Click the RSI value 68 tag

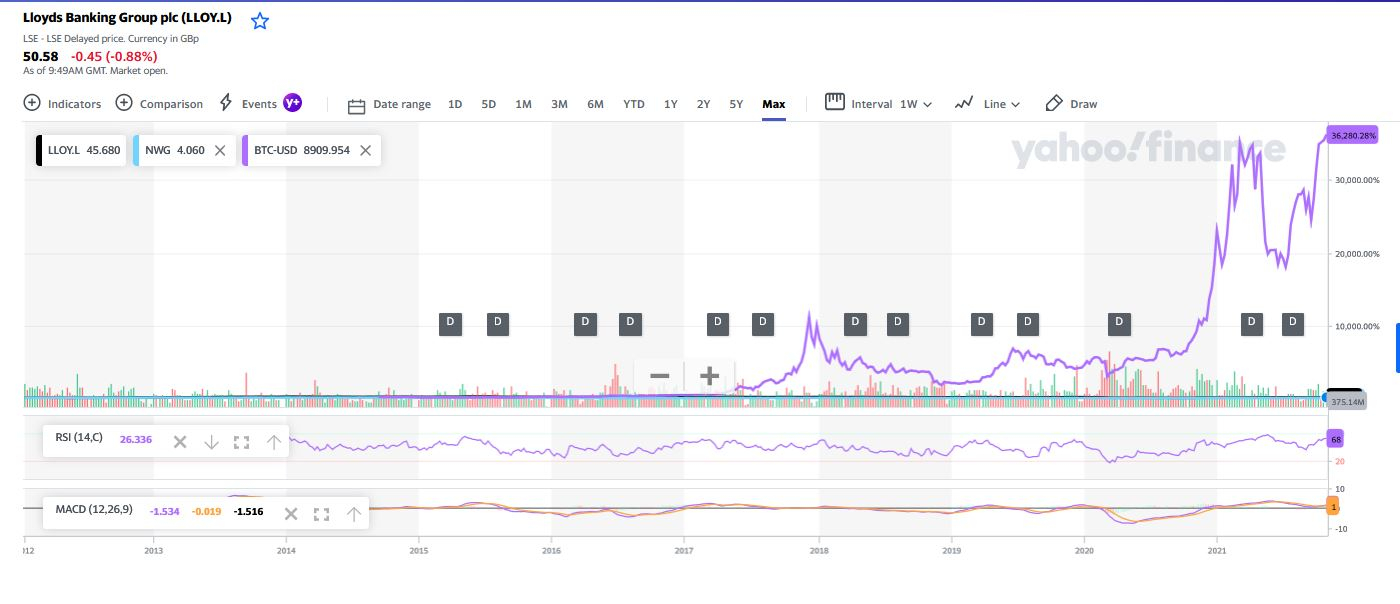[x=1335, y=439]
